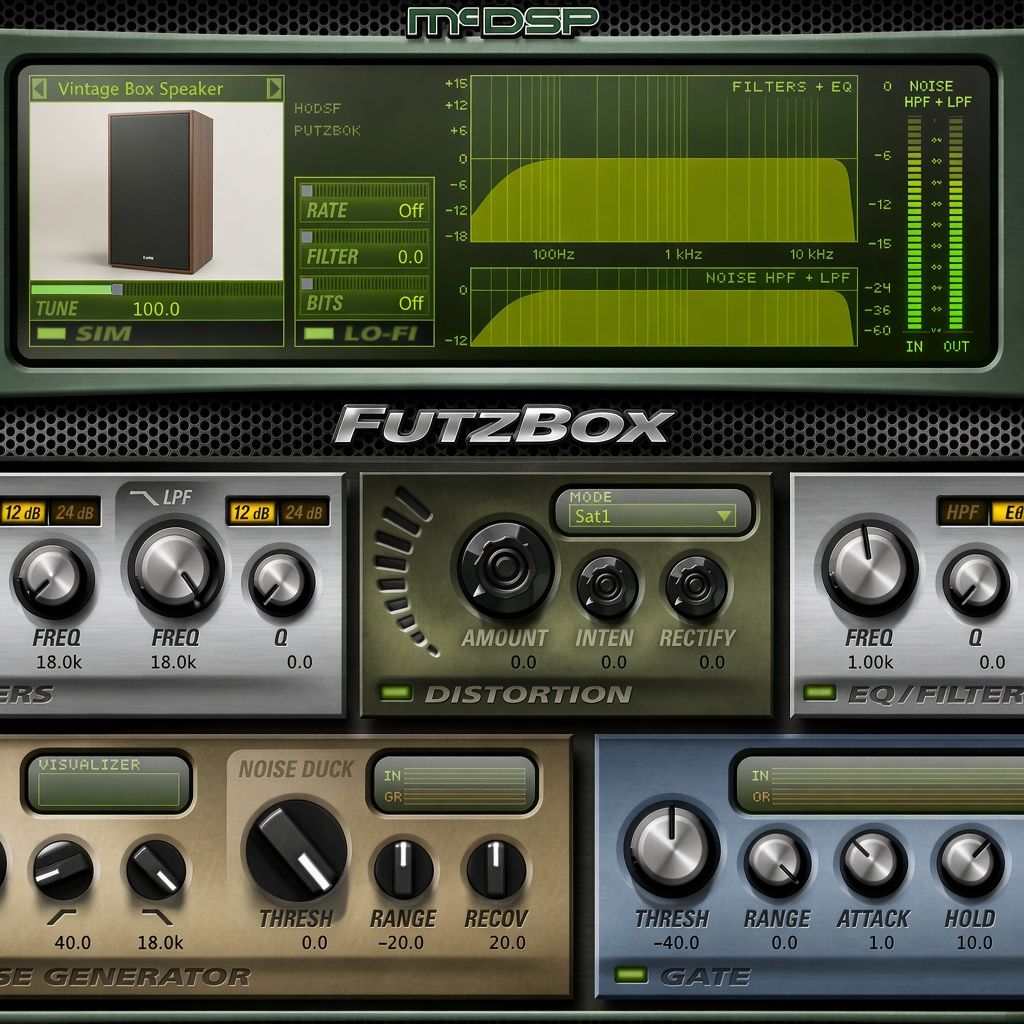This screenshot has height=1024, width=1024.
Task: Select 24 dB slope for LPF
Action: [x=303, y=513]
